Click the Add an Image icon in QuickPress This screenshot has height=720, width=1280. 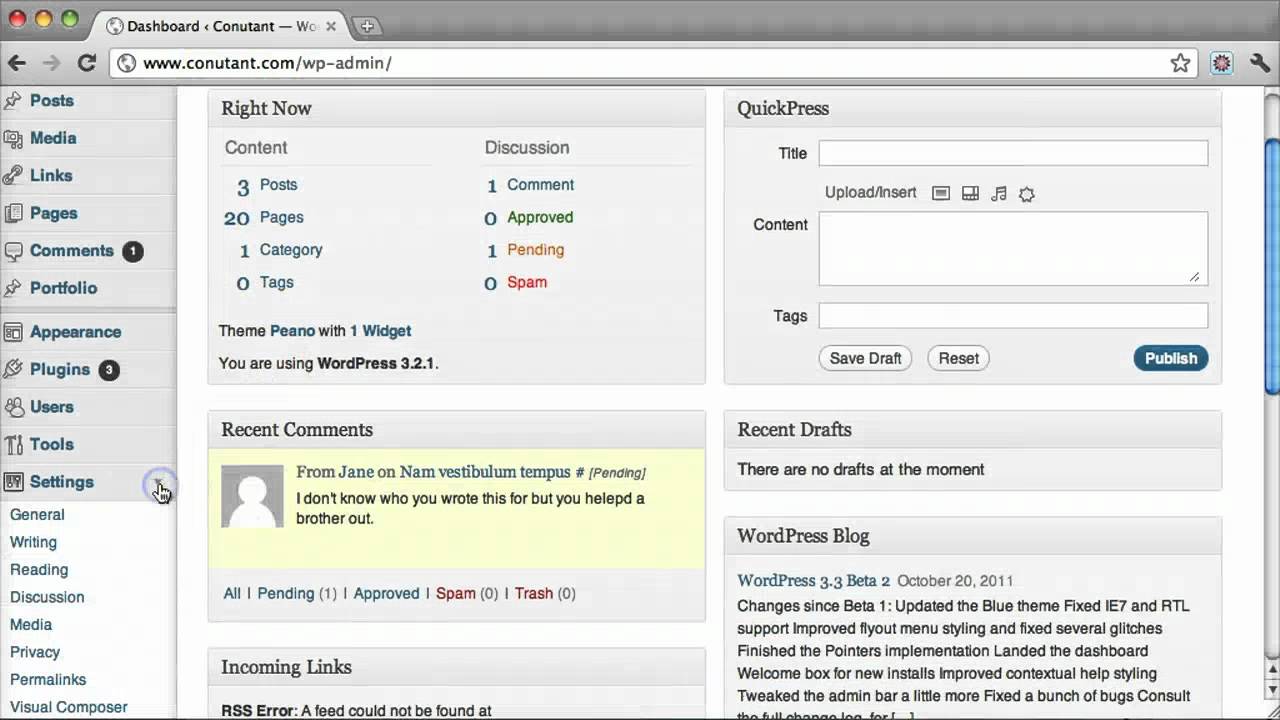[941, 193]
